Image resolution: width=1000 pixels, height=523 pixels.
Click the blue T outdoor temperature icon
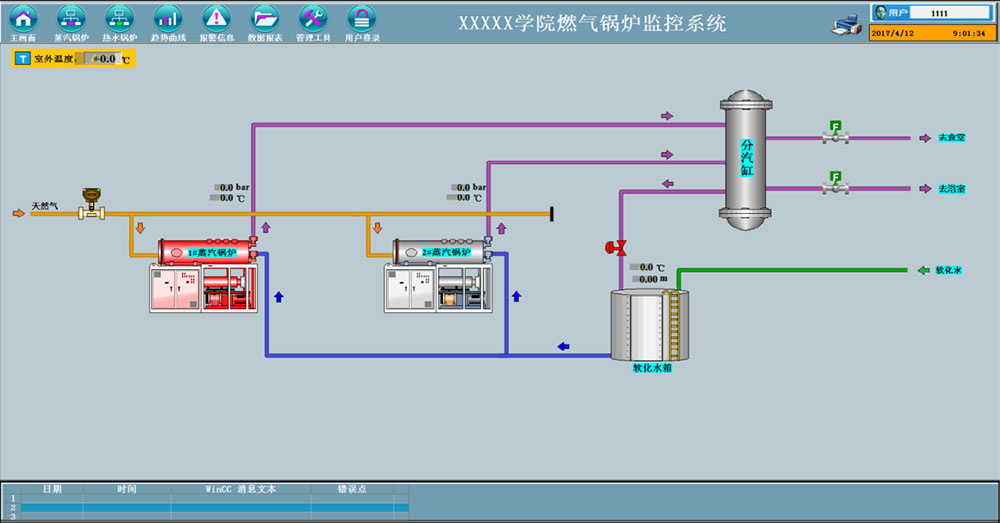tap(22, 59)
